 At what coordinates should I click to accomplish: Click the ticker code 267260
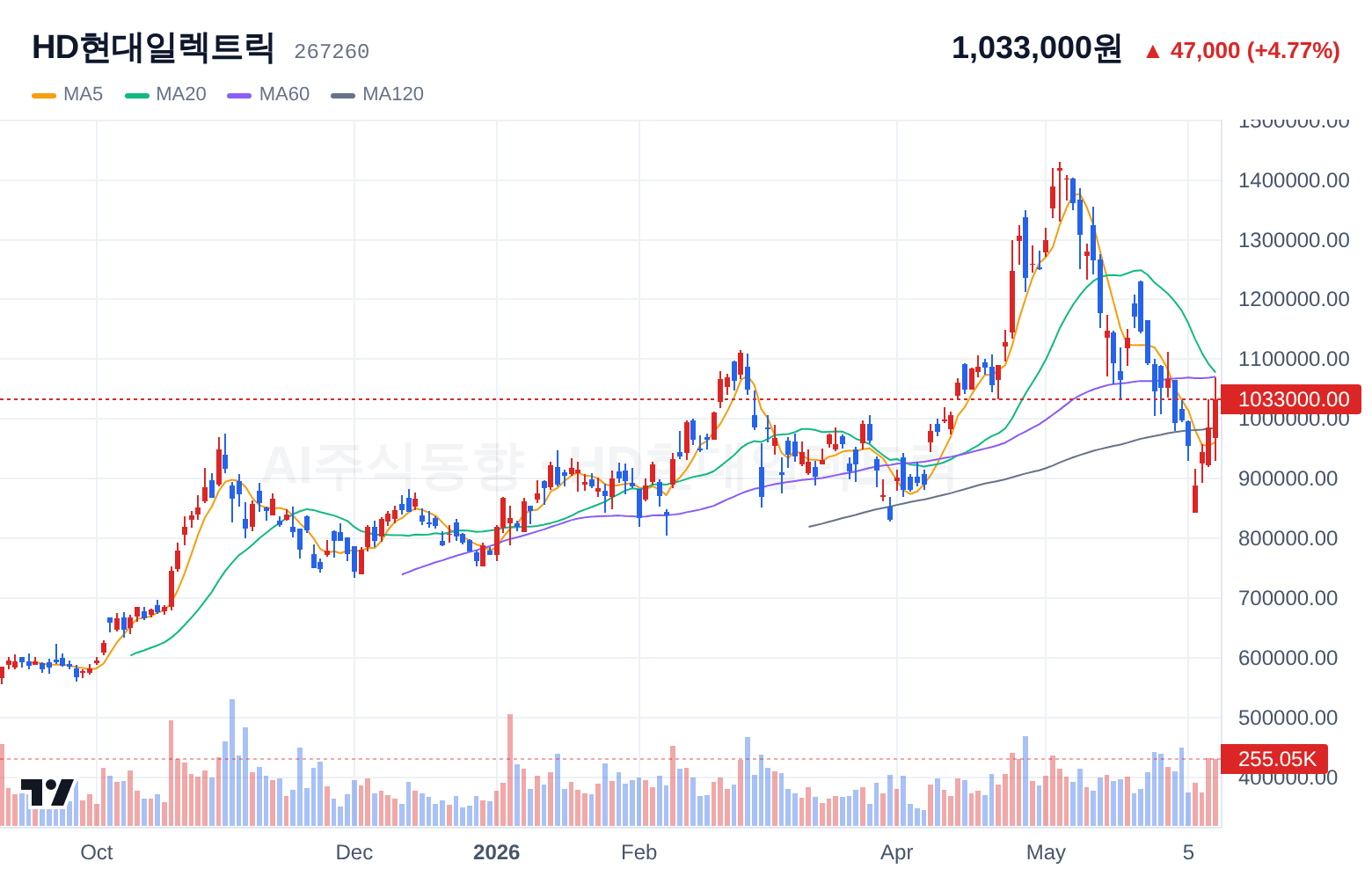(332, 52)
